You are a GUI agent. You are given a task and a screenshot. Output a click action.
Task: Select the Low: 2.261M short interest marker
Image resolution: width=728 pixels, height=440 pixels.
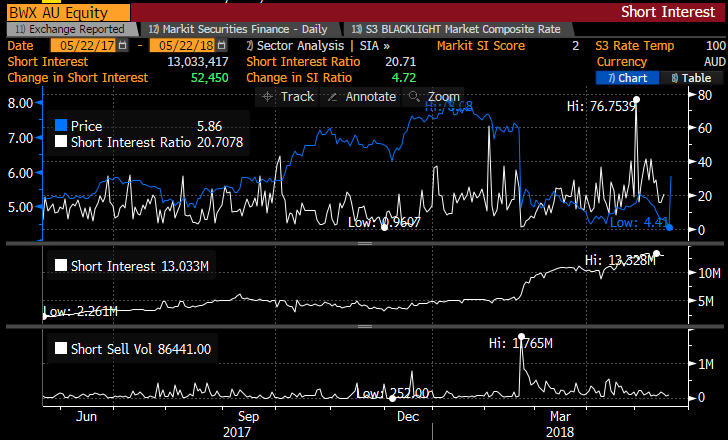coord(45,317)
